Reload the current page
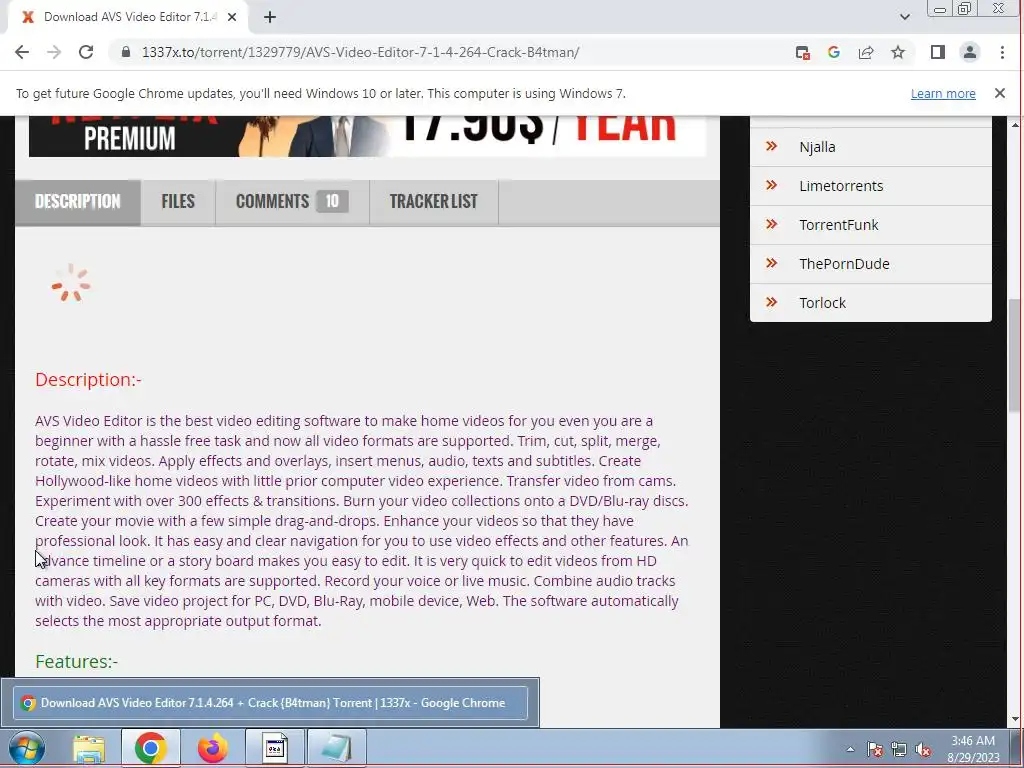This screenshot has width=1024, height=768. (86, 52)
